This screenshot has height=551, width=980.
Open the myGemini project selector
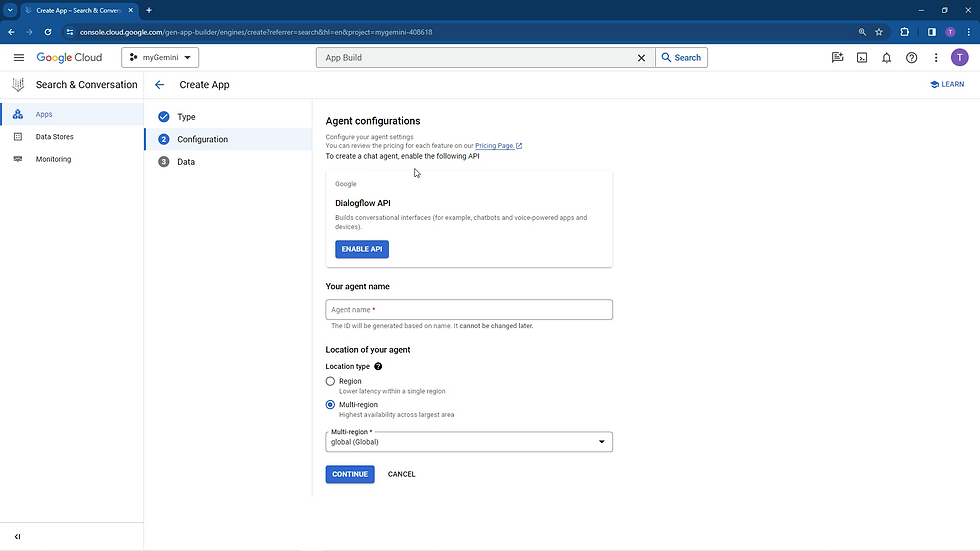point(160,57)
